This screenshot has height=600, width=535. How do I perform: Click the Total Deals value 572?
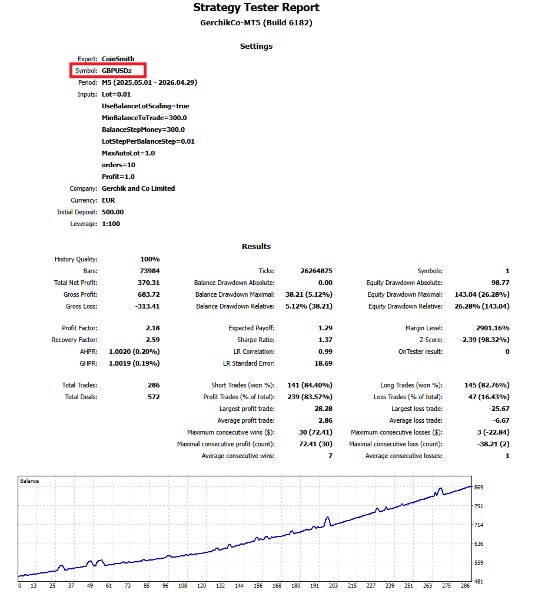click(154, 397)
